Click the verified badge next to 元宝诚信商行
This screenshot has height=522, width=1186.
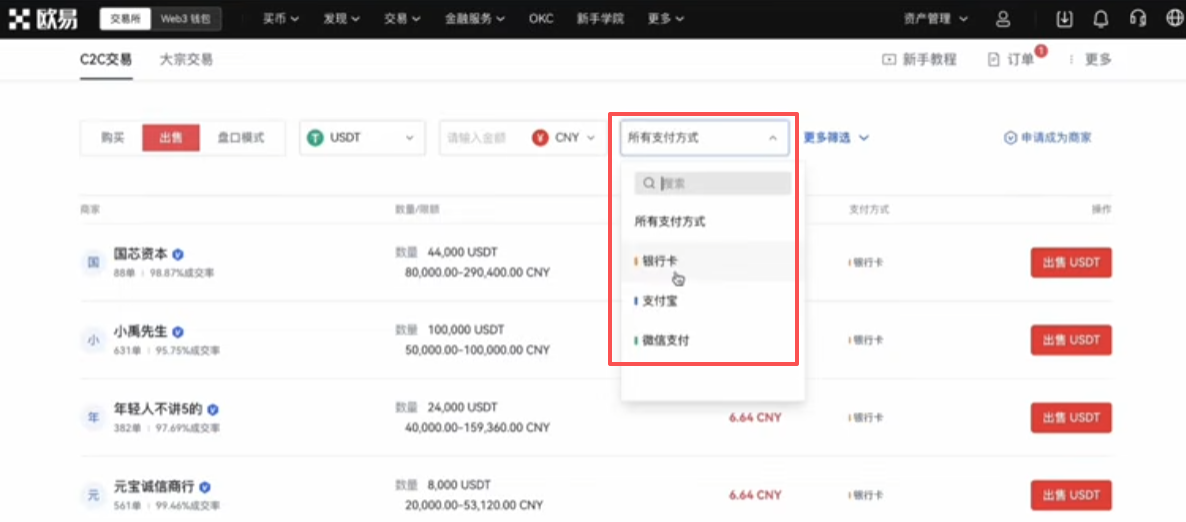(x=204, y=486)
